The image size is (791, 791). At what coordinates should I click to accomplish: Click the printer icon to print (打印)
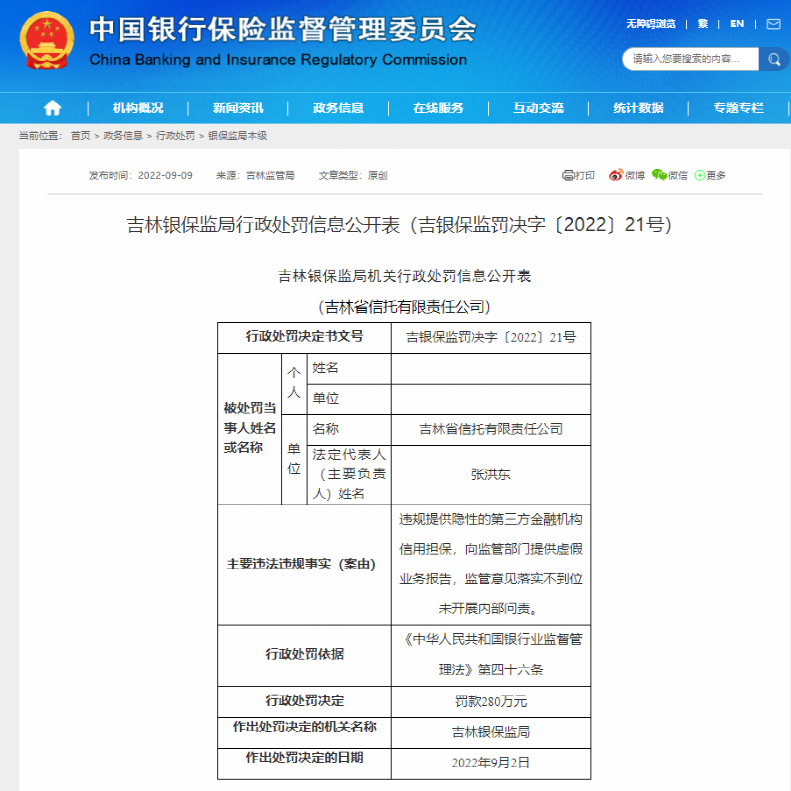tap(578, 175)
